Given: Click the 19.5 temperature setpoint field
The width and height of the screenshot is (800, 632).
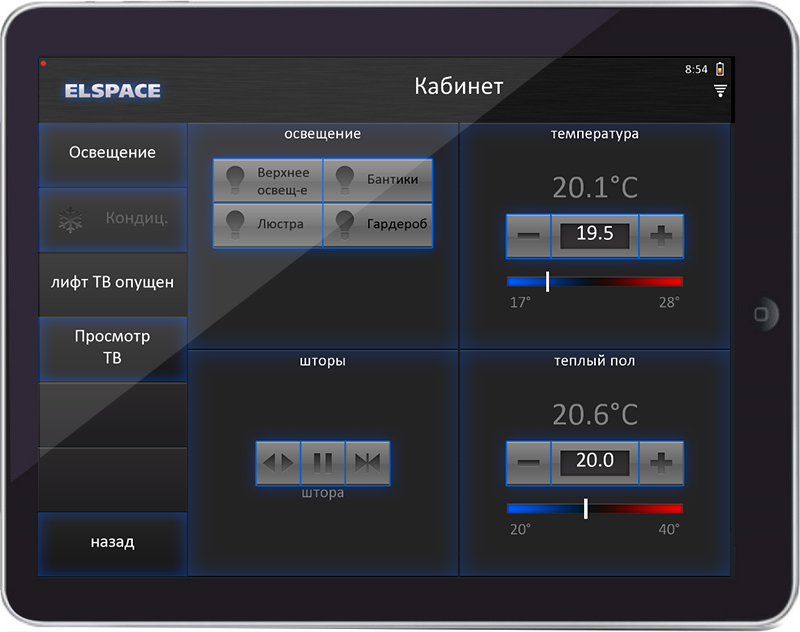Looking at the screenshot, I should (x=594, y=236).
